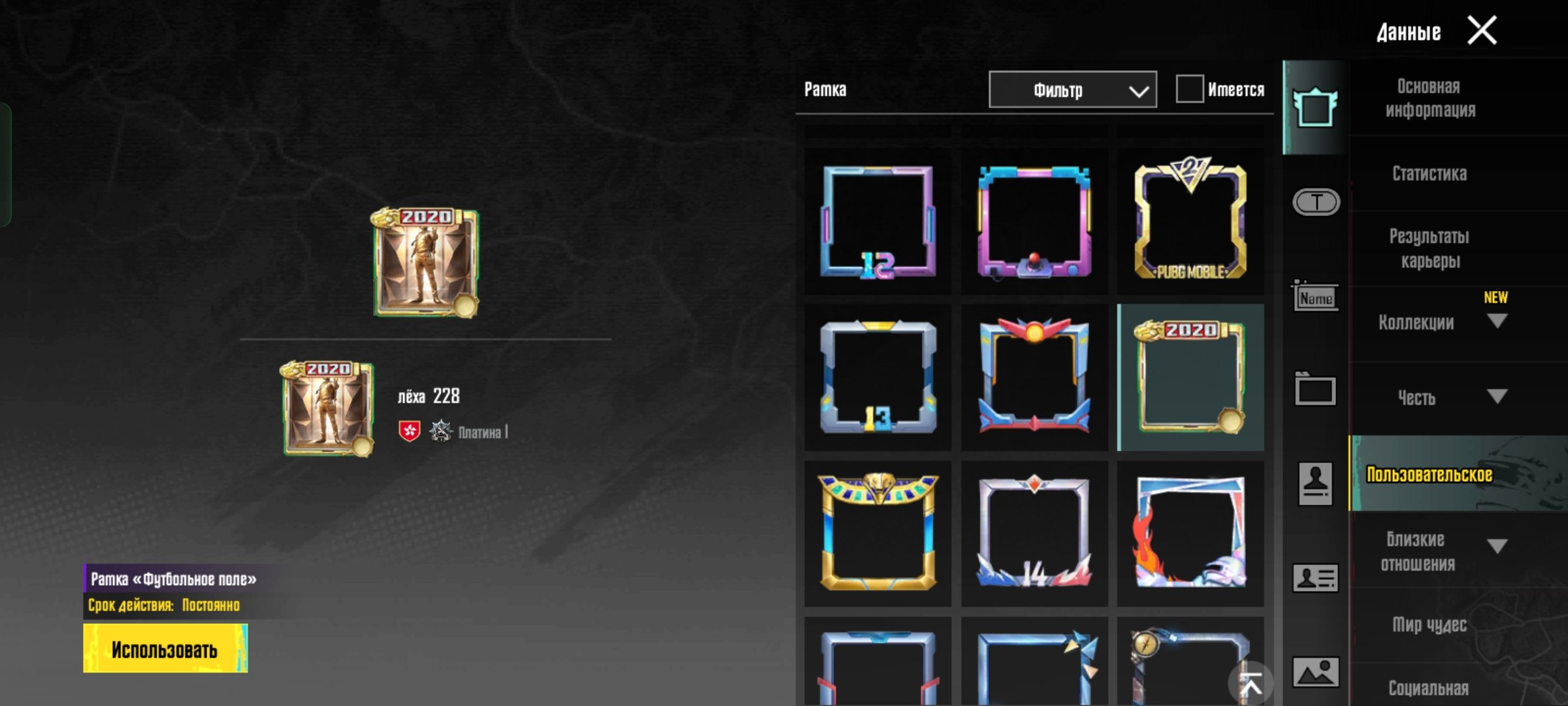The height and width of the screenshot is (706, 1568).
Task: Tap the scroll-to-top arrow button
Action: coord(1250,684)
